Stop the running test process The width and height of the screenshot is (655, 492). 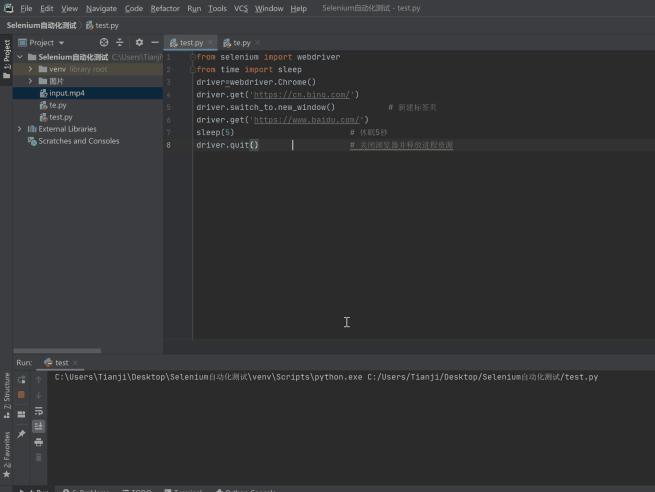point(21,395)
